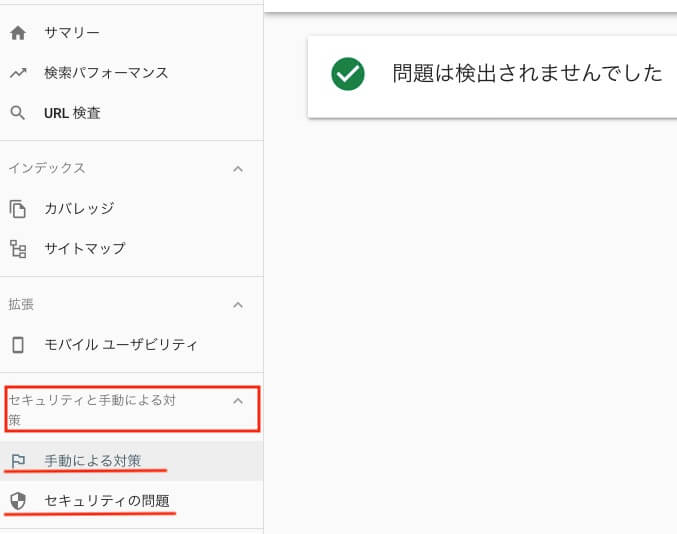Click the home icon beside サマリー
Screen dimensions: 677x534
click(18, 33)
